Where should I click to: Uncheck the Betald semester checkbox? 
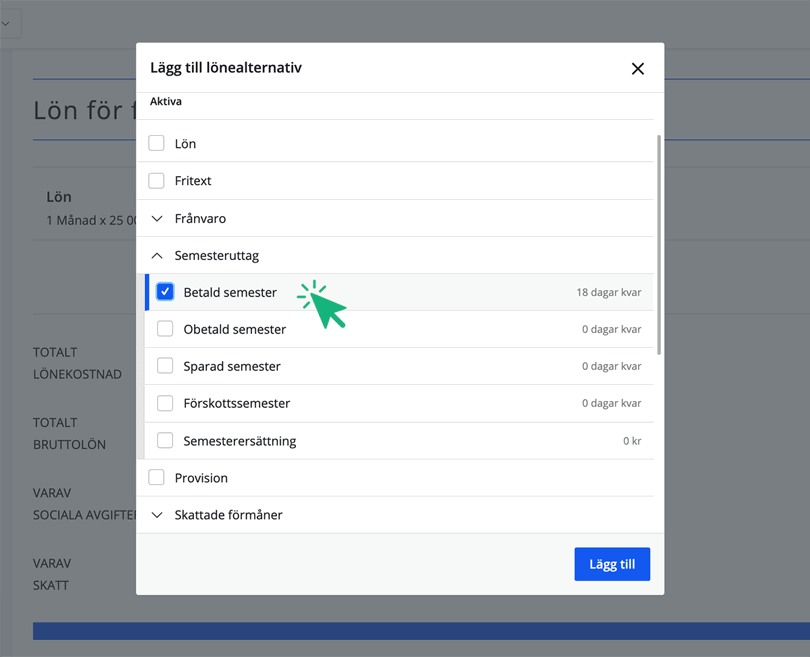tap(165, 292)
